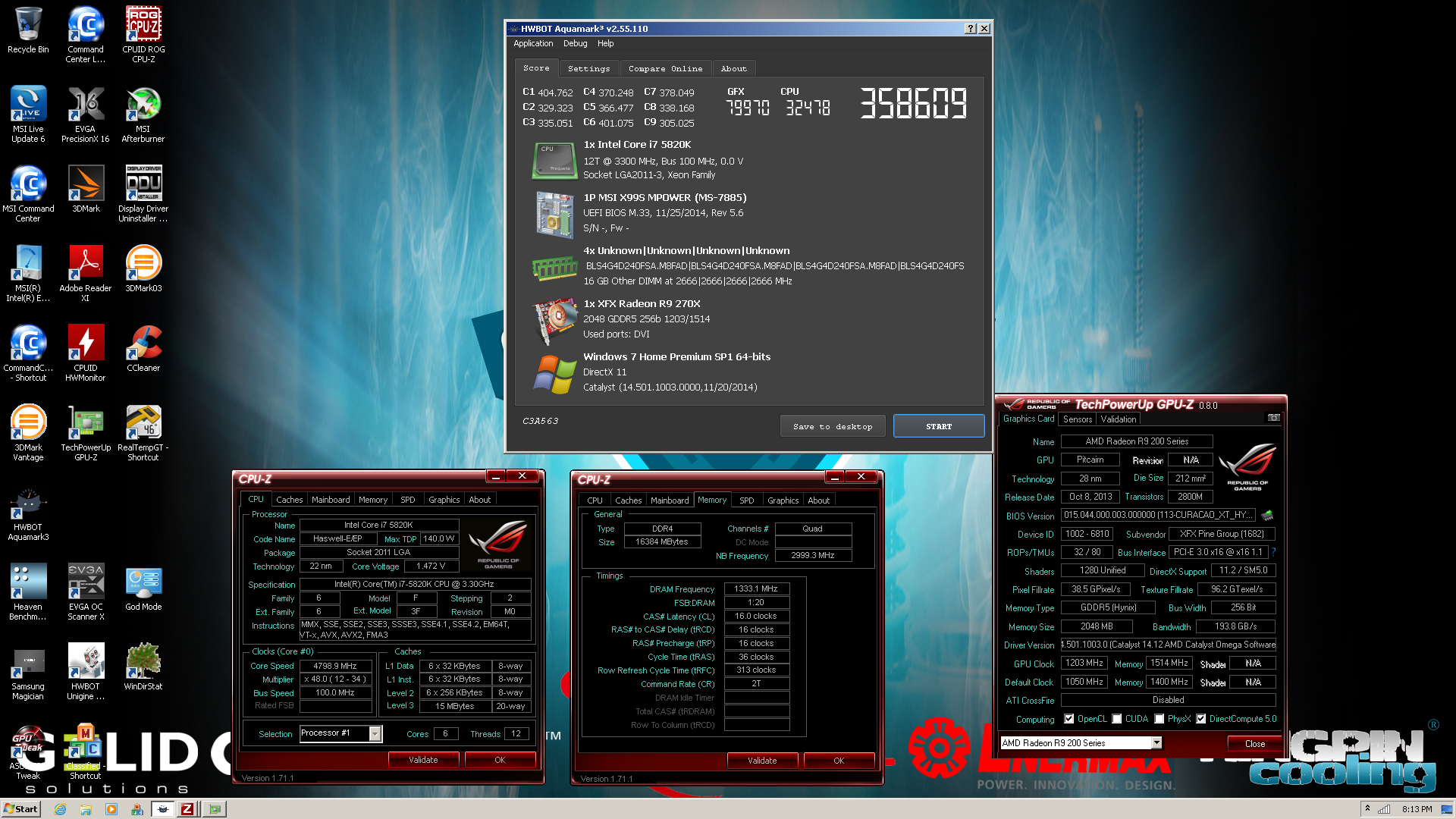Launch 3DMark desktop shortcut
Viewport: 1456px width, 819px height.
click(86, 190)
